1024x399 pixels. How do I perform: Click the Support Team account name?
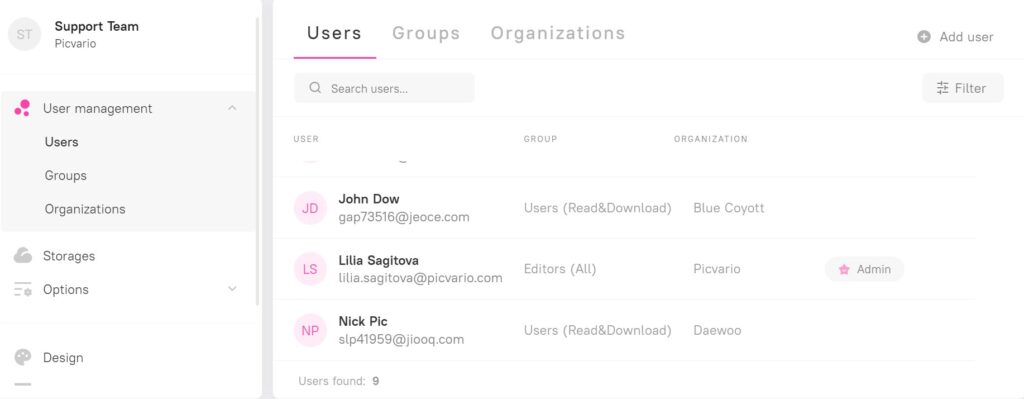(x=97, y=27)
